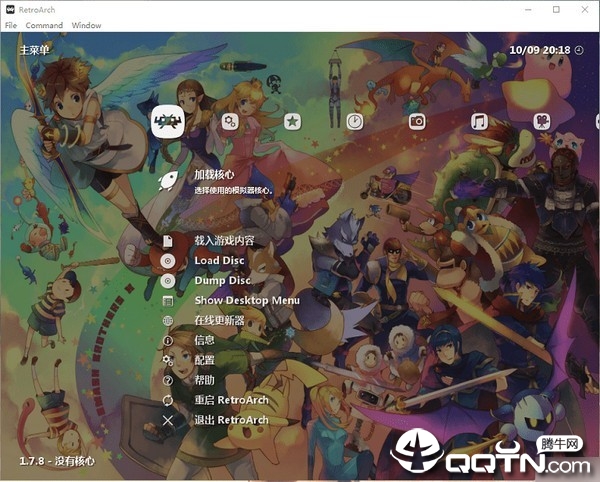Open the History clock tab icon
Viewport: 600px width, 482px height.
(355, 122)
